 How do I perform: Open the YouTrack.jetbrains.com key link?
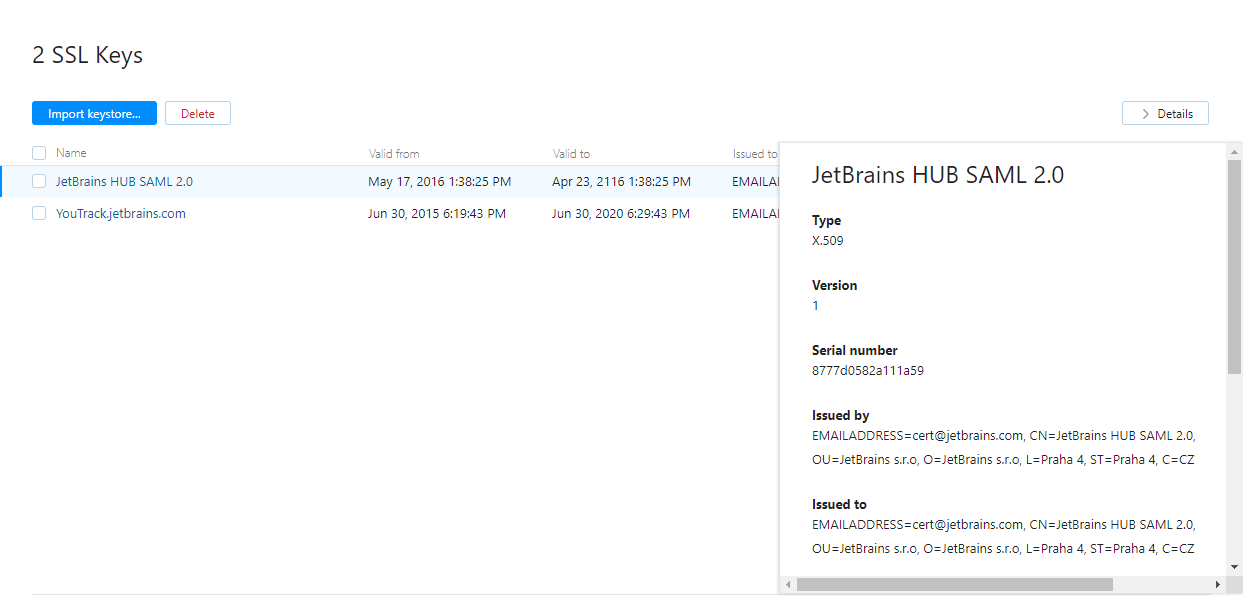pyautogui.click(x=121, y=213)
